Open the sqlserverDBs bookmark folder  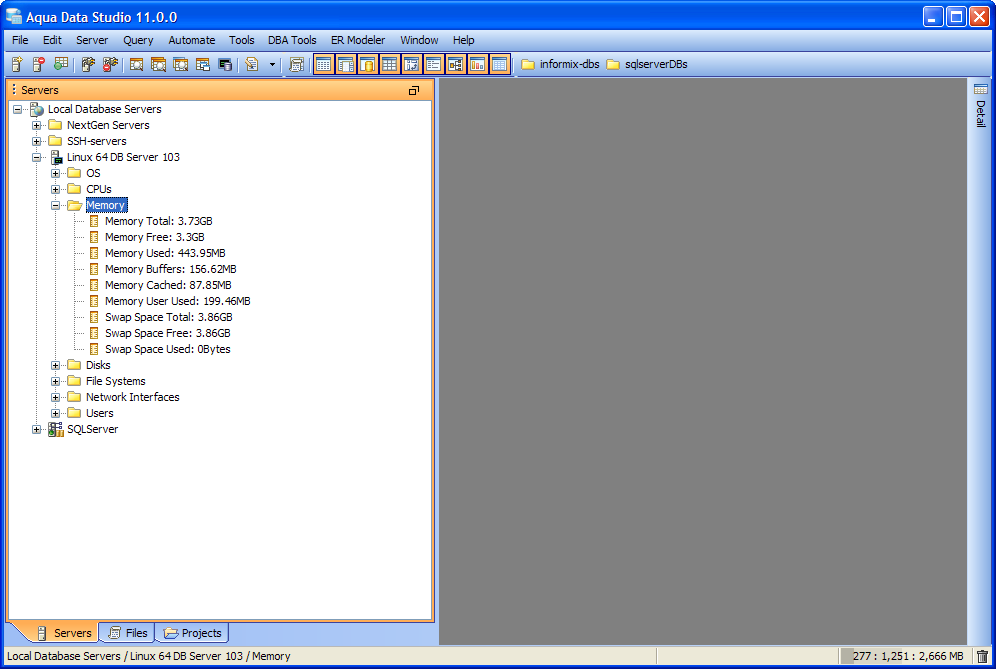tap(647, 64)
